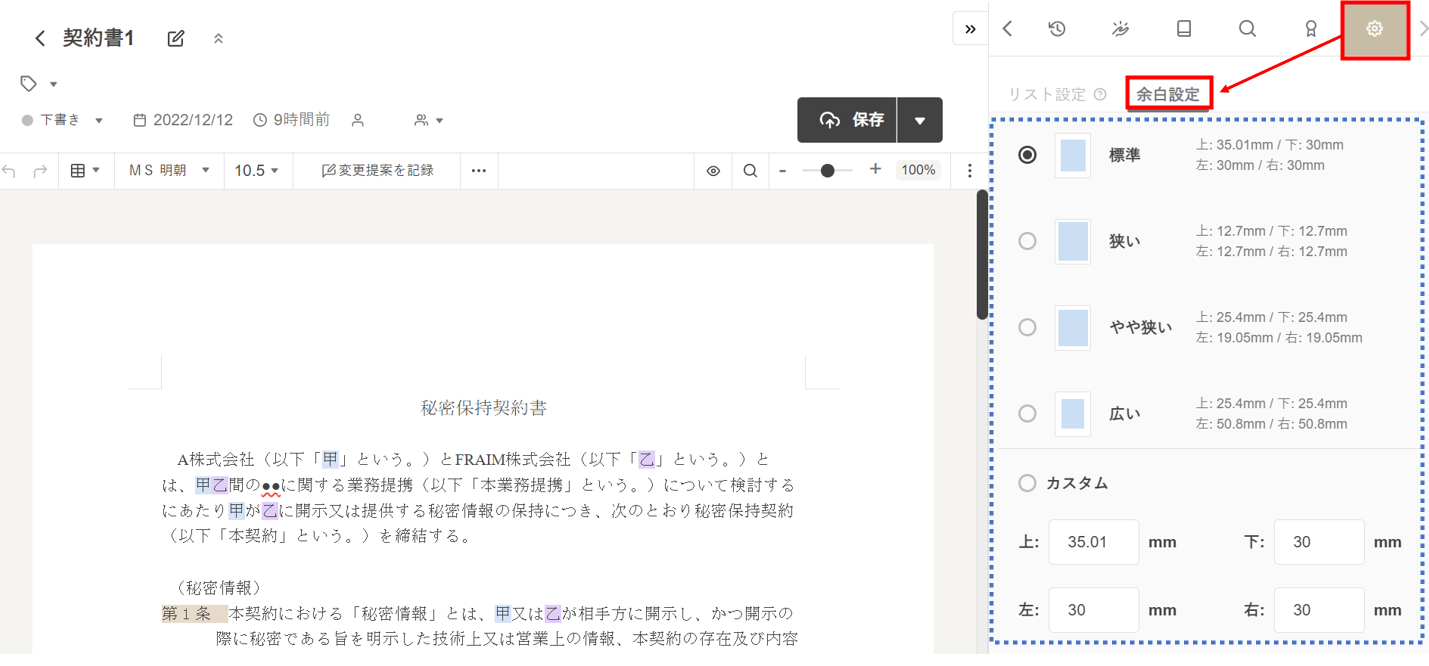This screenshot has width=1429, height=666.
Task: Click the zoom slider handle
Action: (x=827, y=171)
